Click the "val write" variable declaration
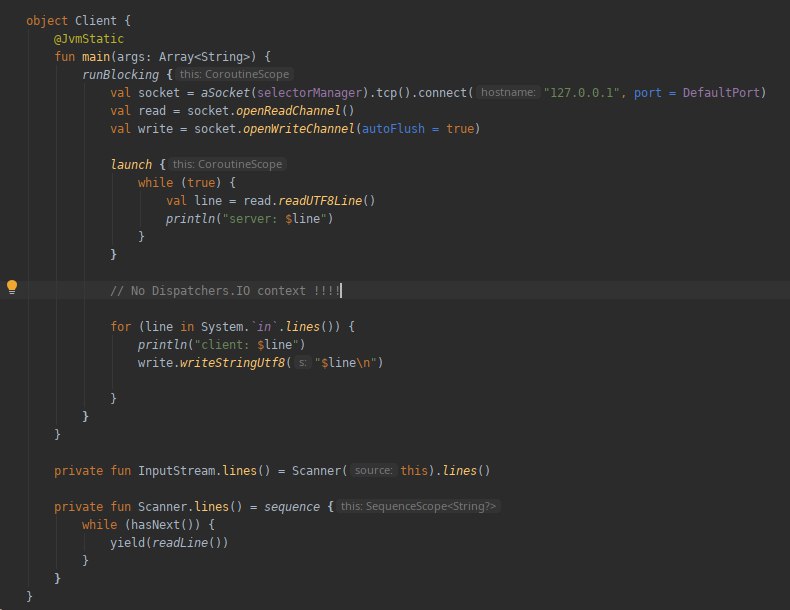The width and height of the screenshot is (790, 610). pyautogui.click(x=142, y=129)
